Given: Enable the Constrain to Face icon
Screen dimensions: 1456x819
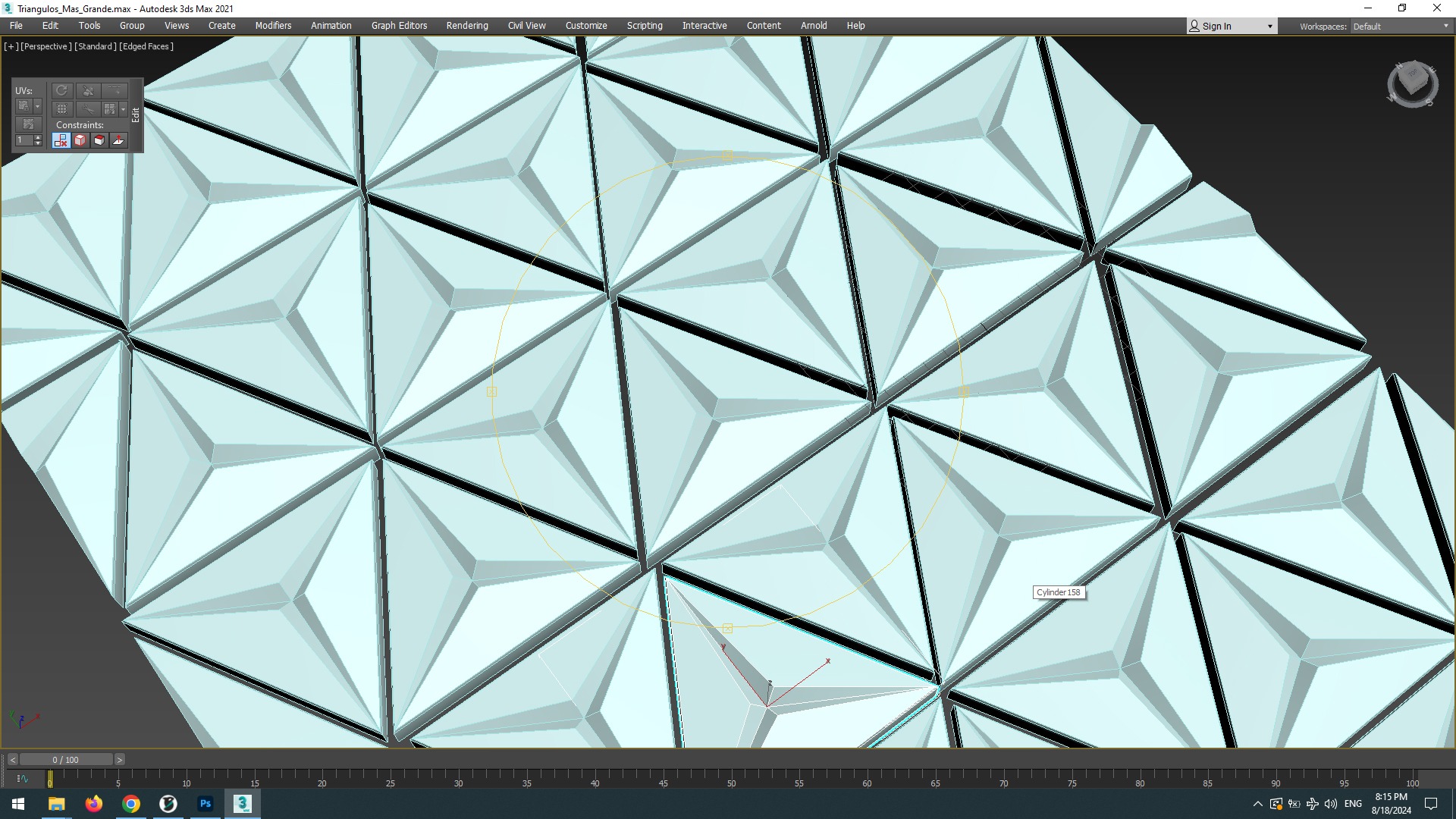Looking at the screenshot, I should coord(99,140).
